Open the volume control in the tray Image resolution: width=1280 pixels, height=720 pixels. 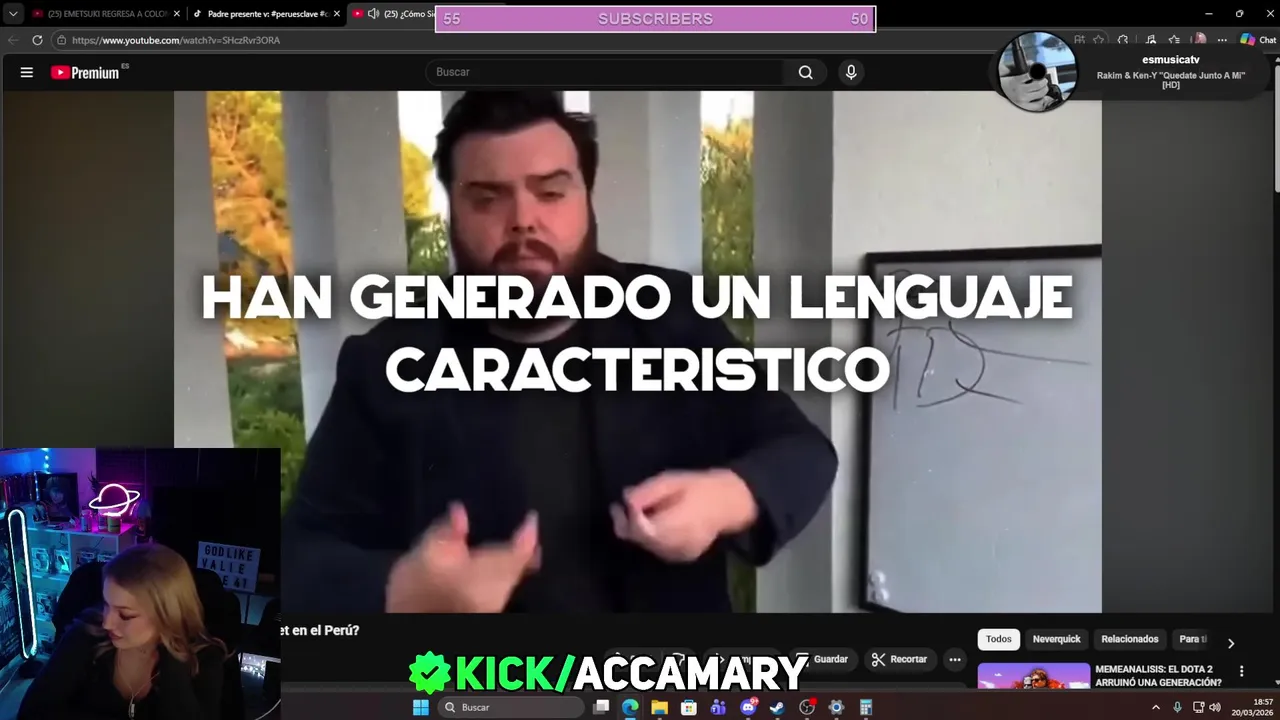point(1215,707)
